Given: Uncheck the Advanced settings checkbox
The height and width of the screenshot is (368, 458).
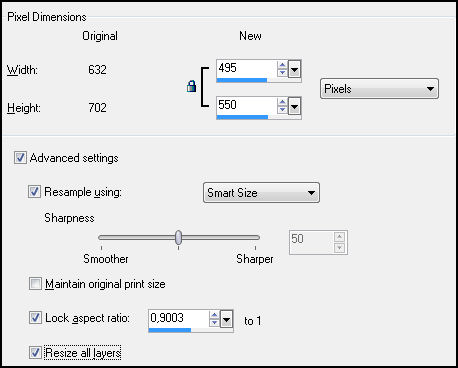Looking at the screenshot, I should pyautogui.click(x=20, y=158).
